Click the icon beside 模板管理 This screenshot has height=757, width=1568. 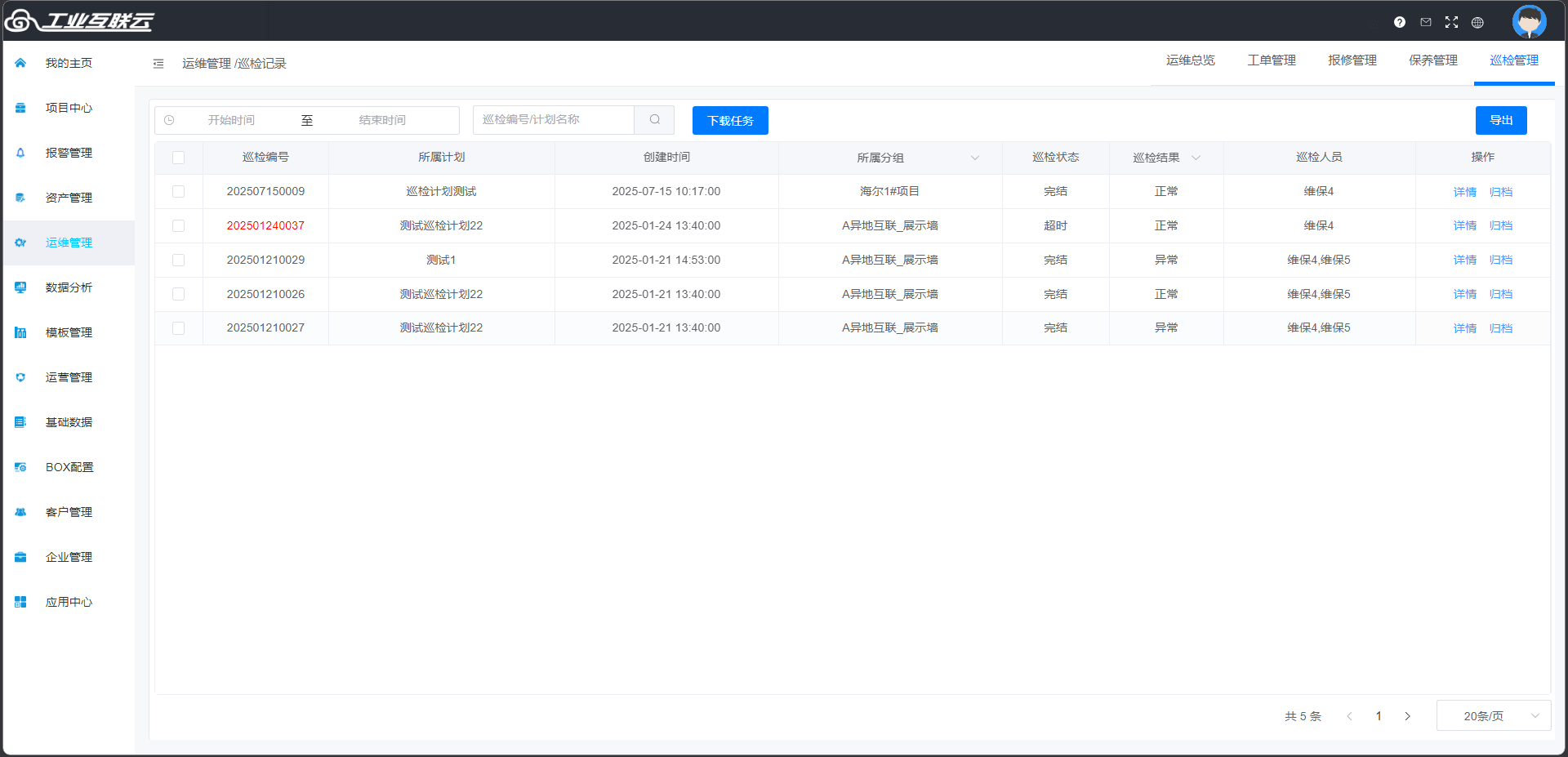coord(20,332)
